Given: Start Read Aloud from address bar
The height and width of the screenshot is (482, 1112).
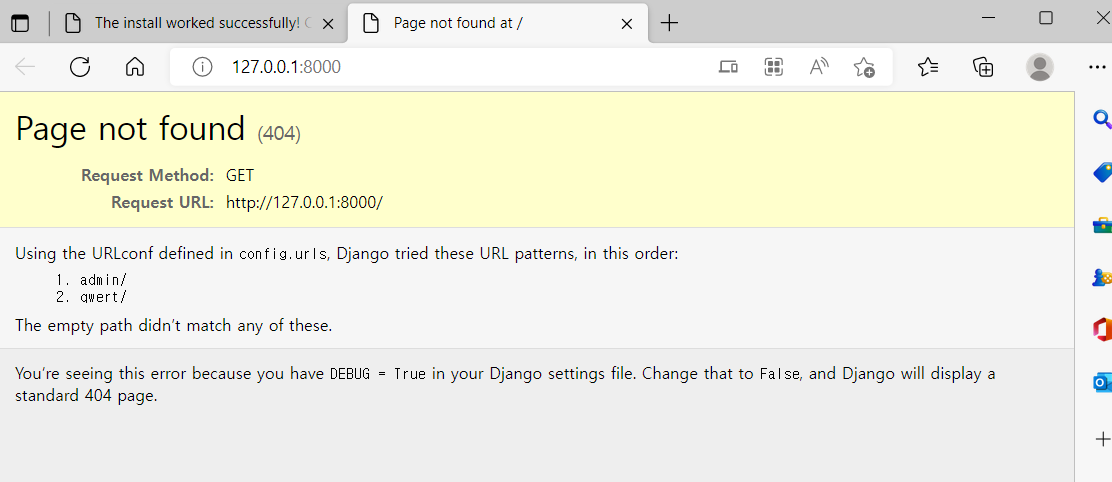Looking at the screenshot, I should [x=818, y=67].
